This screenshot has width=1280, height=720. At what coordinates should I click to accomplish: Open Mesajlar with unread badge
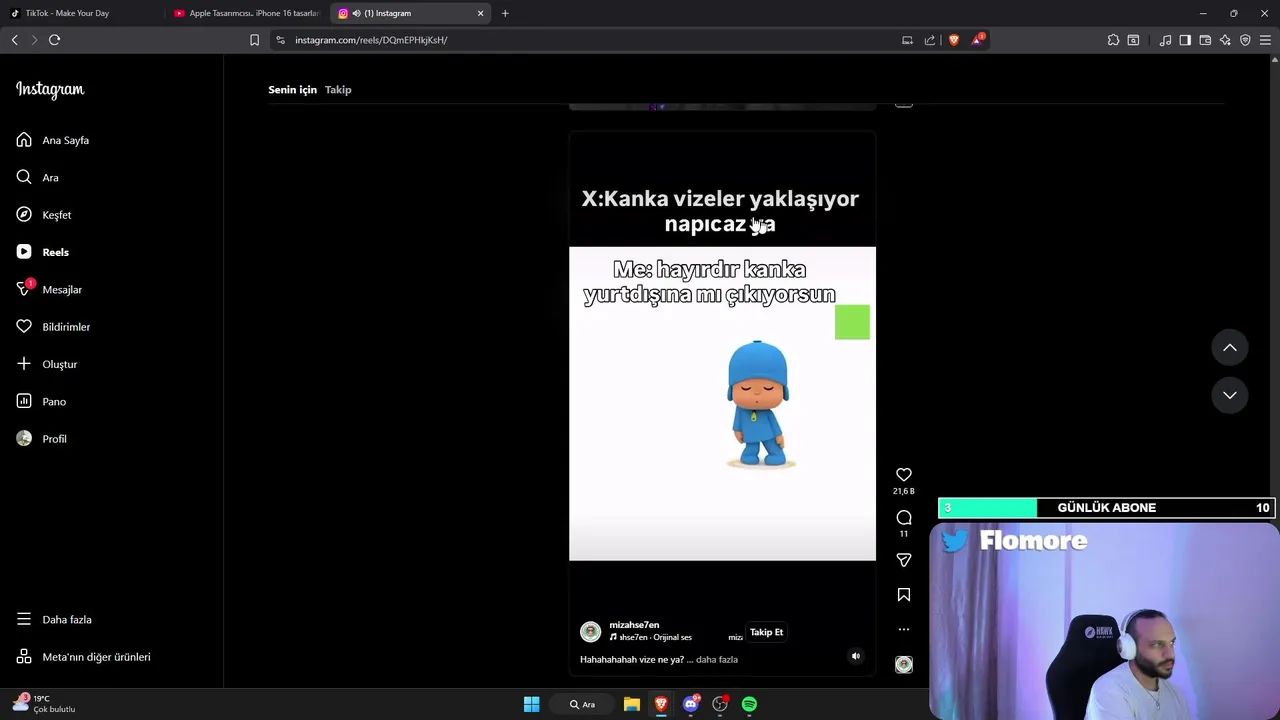(x=49, y=289)
